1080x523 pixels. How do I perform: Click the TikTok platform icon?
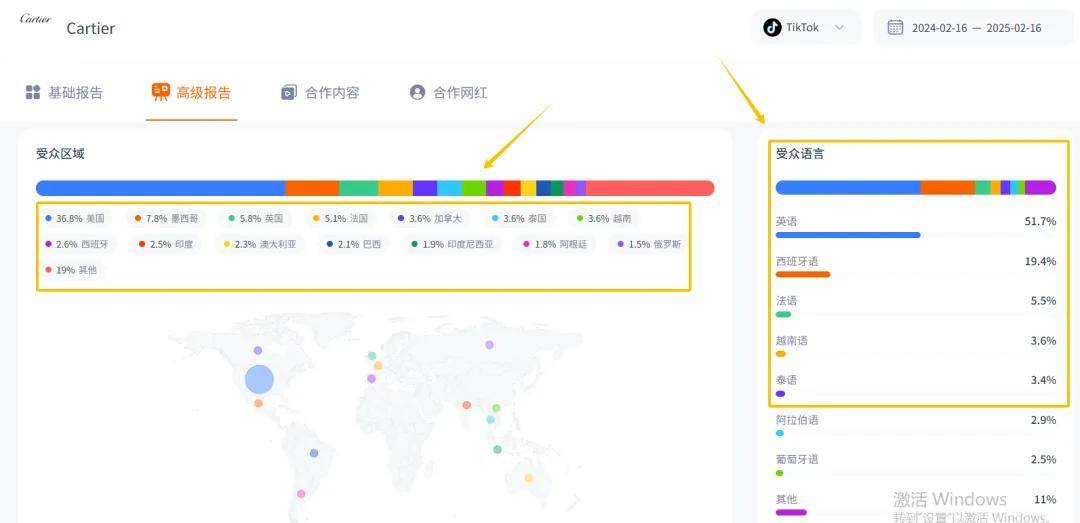(772, 28)
